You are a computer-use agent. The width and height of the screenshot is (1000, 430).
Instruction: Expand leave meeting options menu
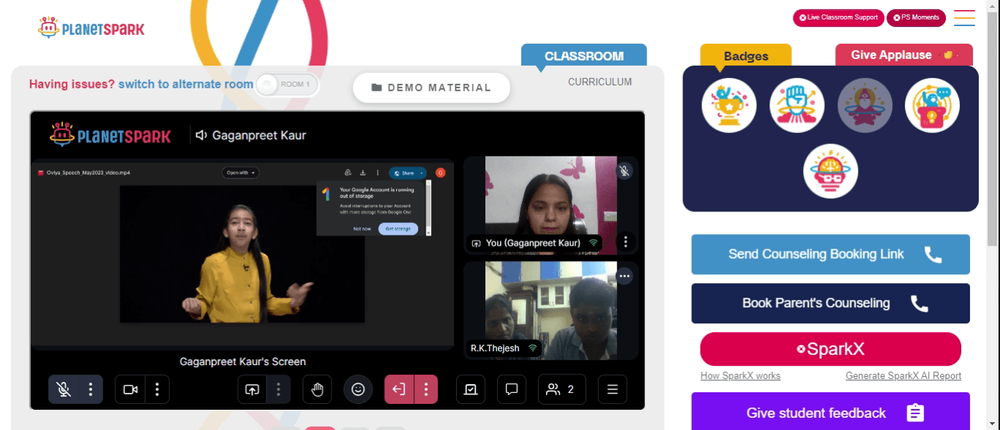point(426,389)
